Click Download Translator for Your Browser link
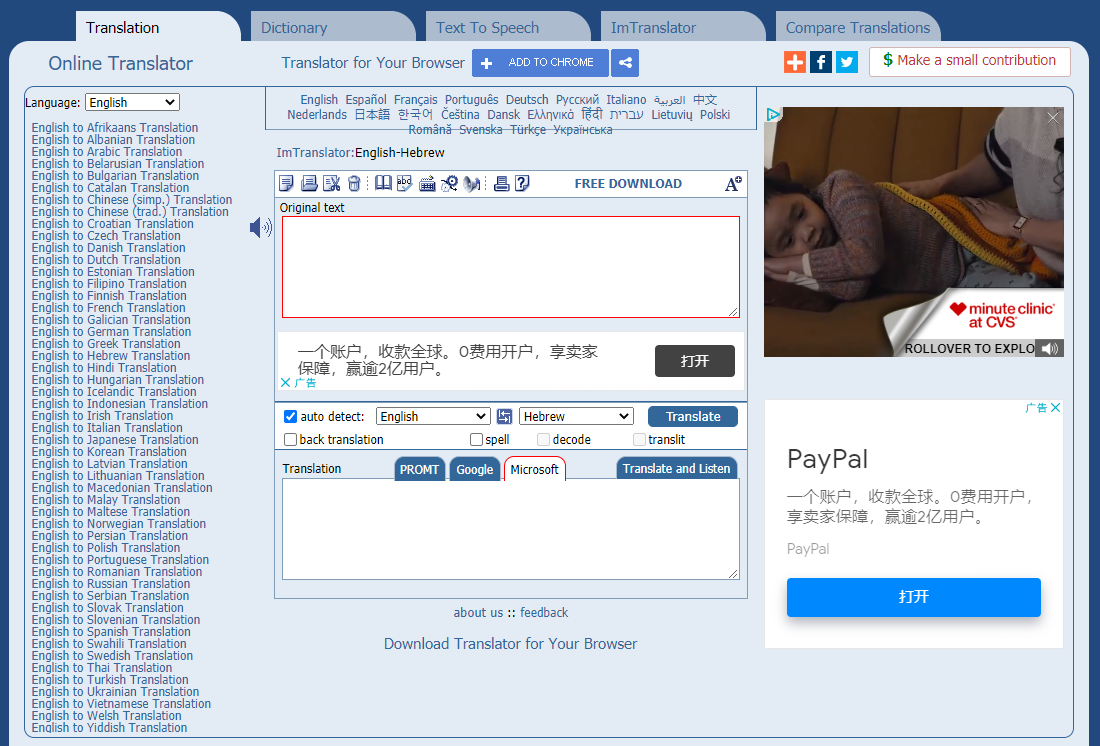The image size is (1100, 746). pos(510,644)
